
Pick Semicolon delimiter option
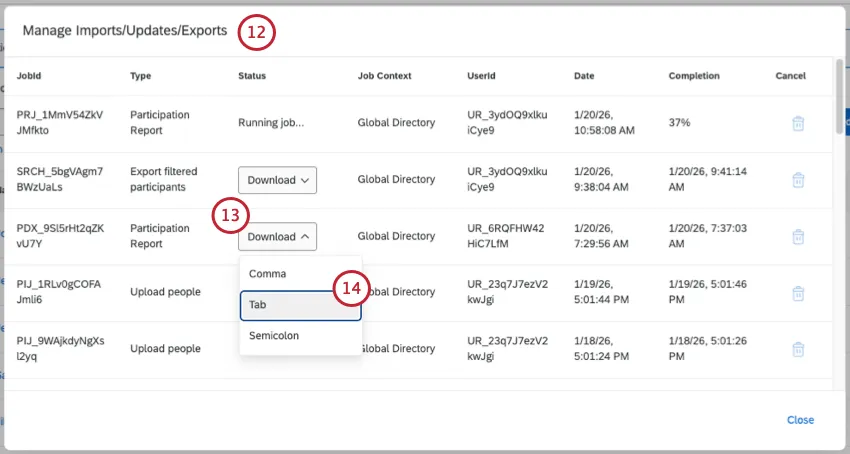pyautogui.click(x=274, y=336)
